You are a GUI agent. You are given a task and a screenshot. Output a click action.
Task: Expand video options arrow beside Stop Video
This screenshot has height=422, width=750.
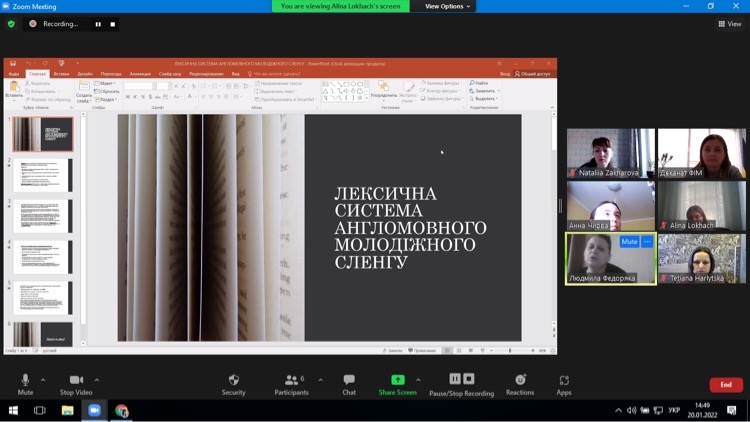[x=97, y=380]
